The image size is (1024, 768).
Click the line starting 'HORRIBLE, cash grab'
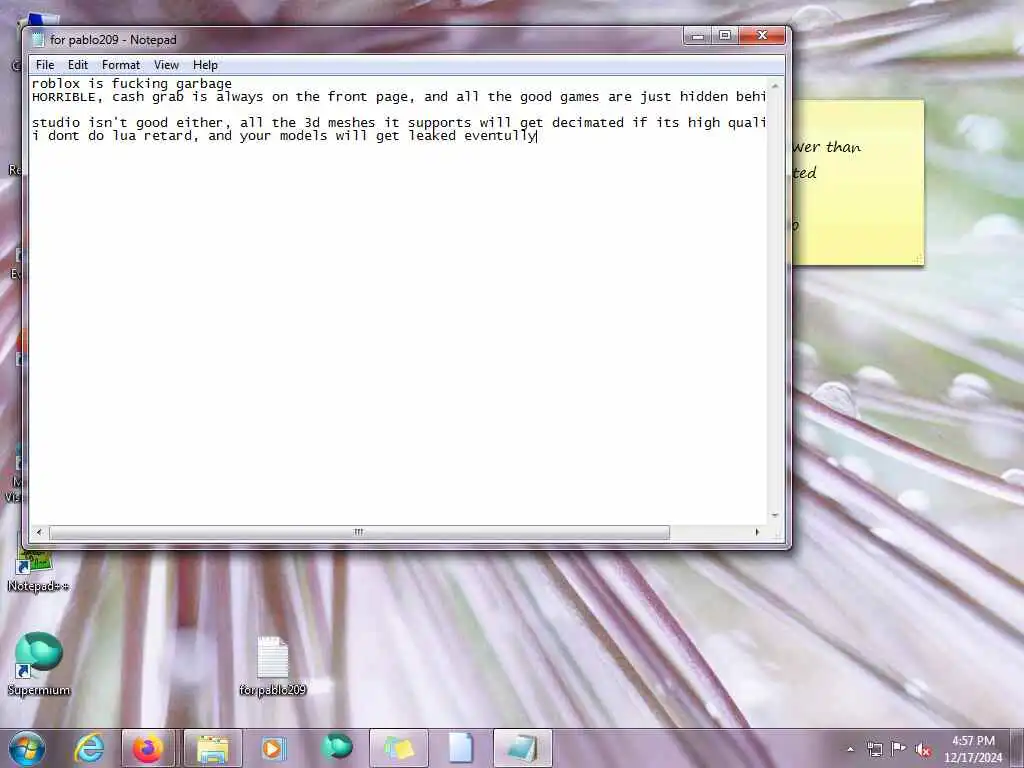pyautogui.click(x=398, y=97)
